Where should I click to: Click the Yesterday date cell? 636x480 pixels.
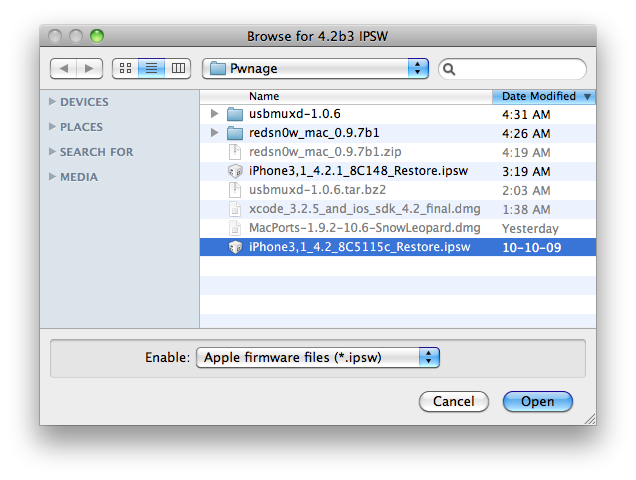coord(530,228)
